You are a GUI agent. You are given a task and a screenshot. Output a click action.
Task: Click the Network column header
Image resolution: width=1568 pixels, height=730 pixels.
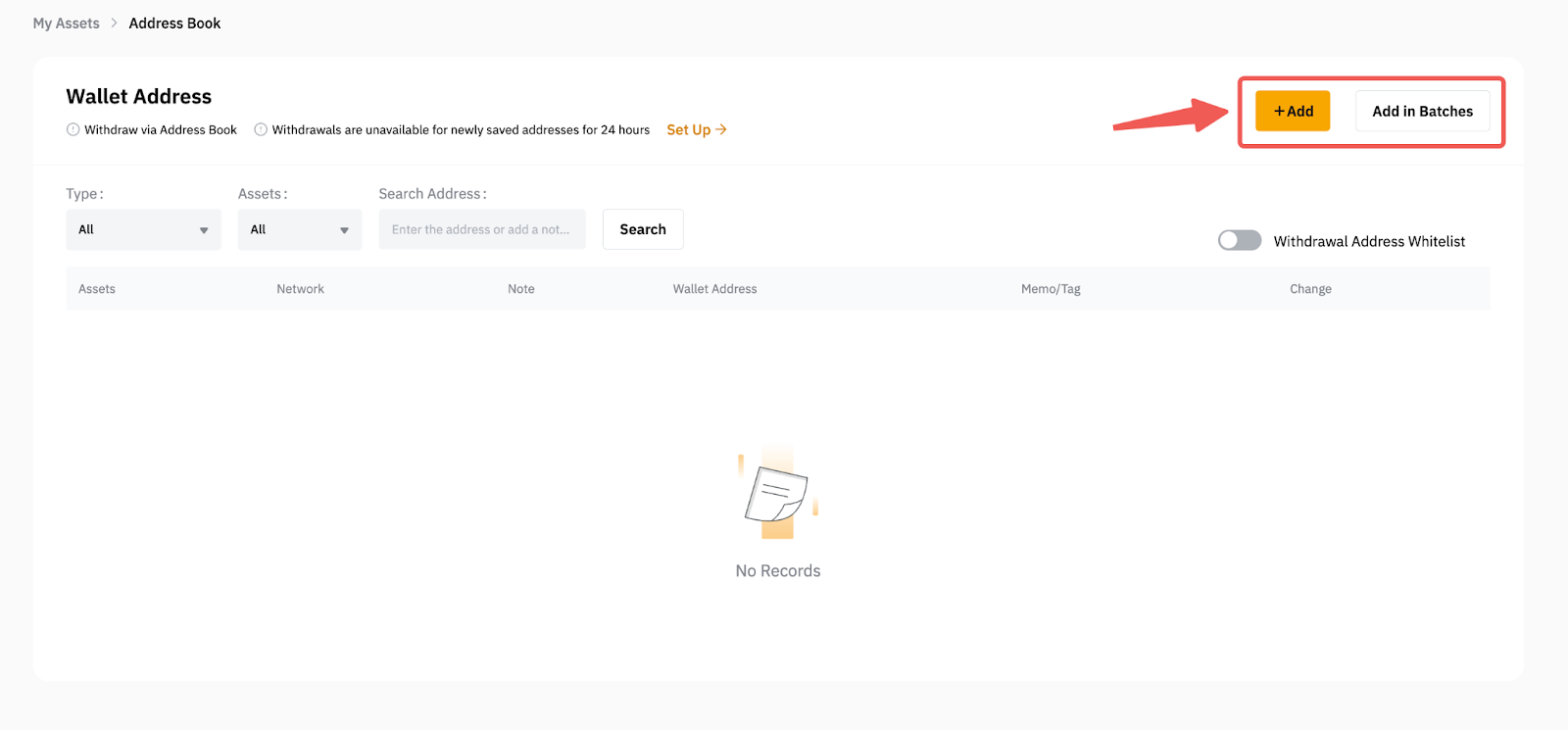(x=300, y=289)
